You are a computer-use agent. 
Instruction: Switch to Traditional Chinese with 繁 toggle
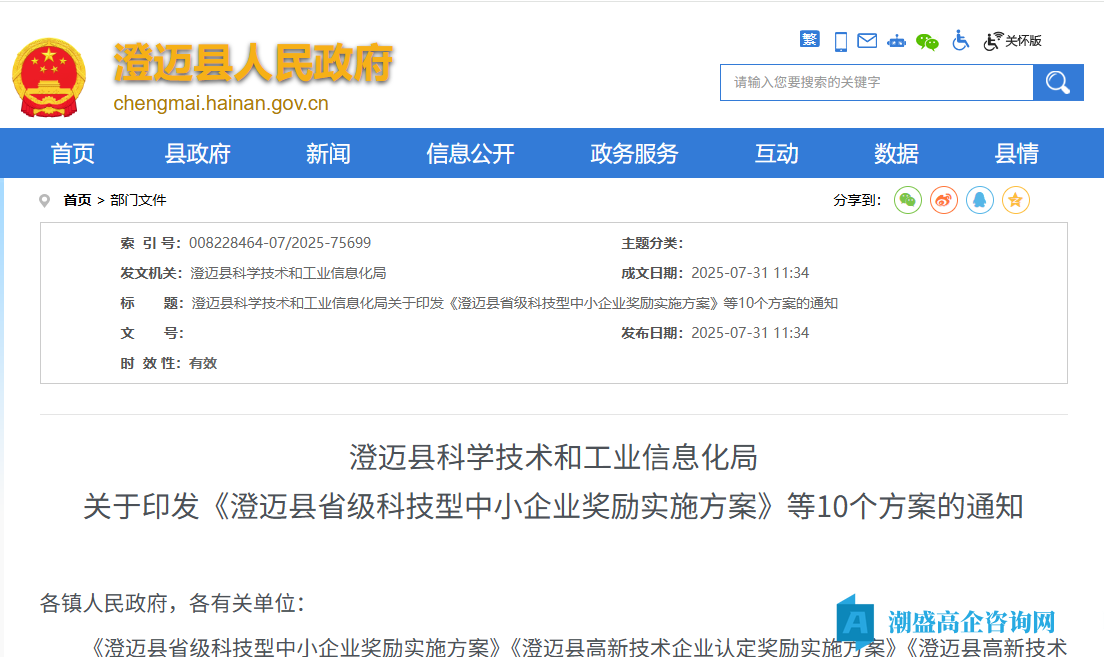(810, 40)
